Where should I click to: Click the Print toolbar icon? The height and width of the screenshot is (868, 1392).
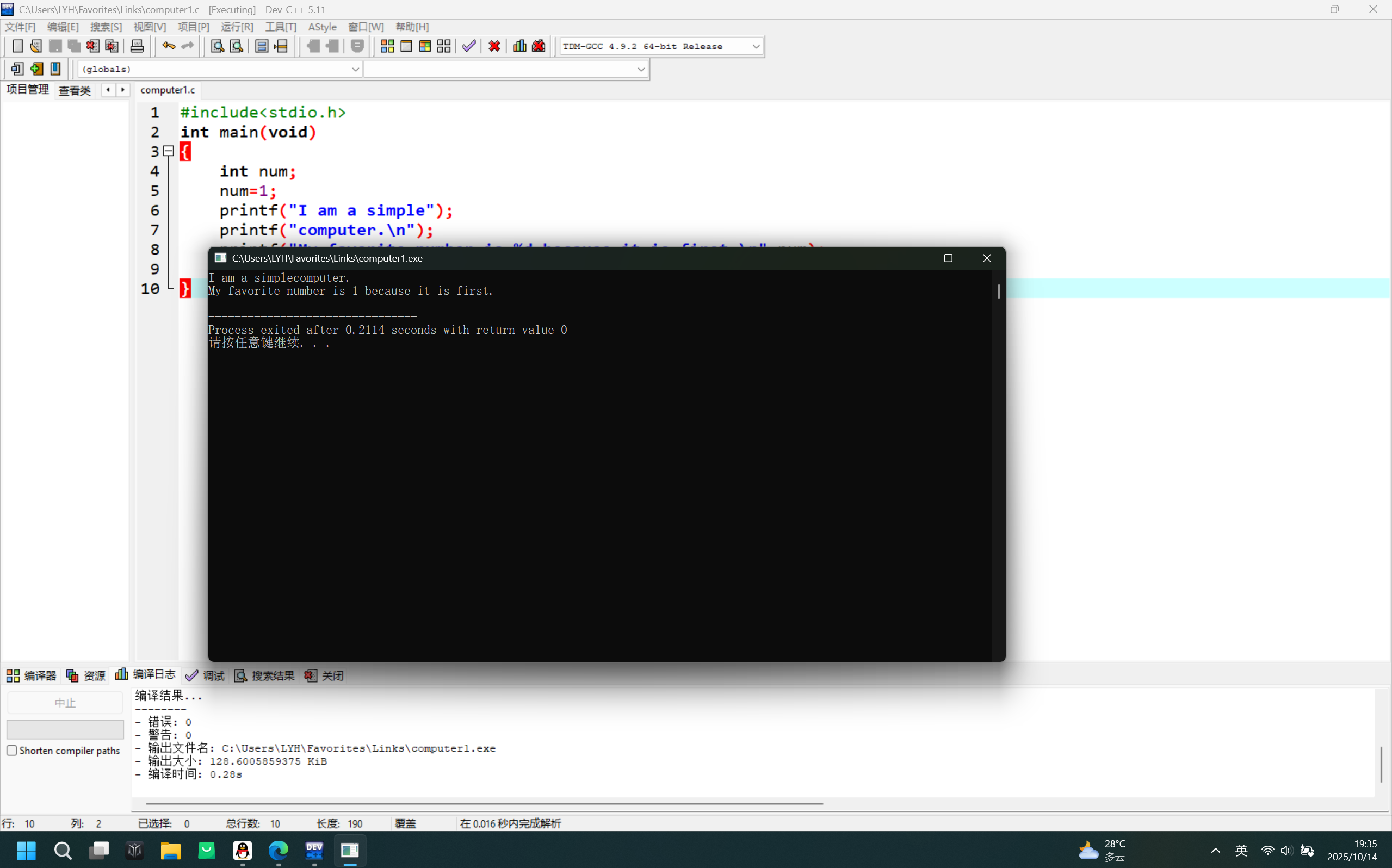tap(137, 46)
